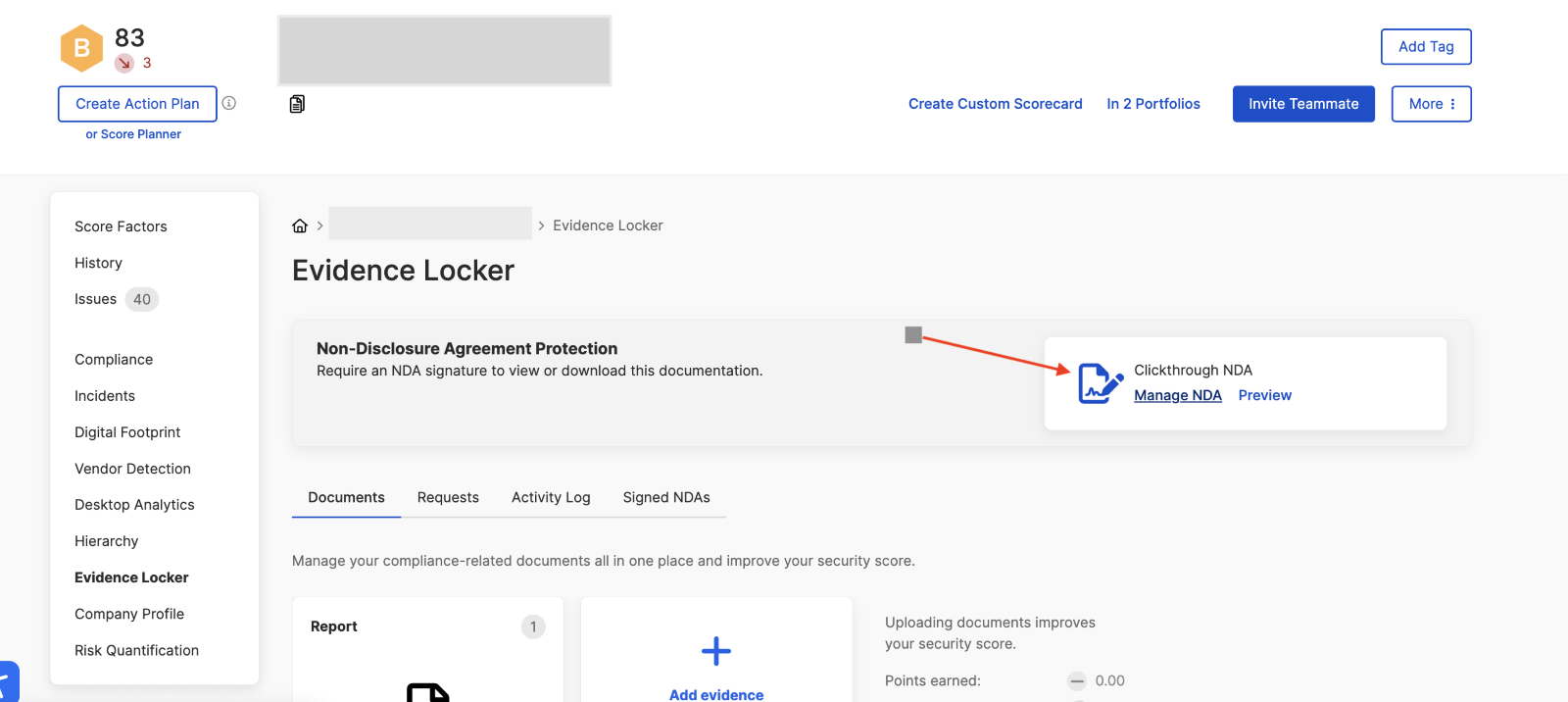
Task: Click the red downward score trend arrow icon
Action: (124, 63)
